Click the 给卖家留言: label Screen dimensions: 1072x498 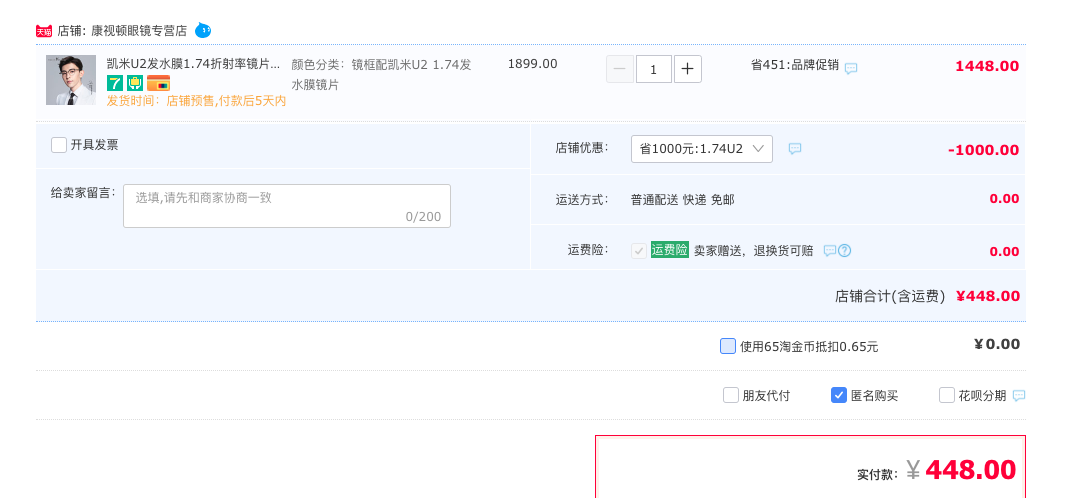83,193
